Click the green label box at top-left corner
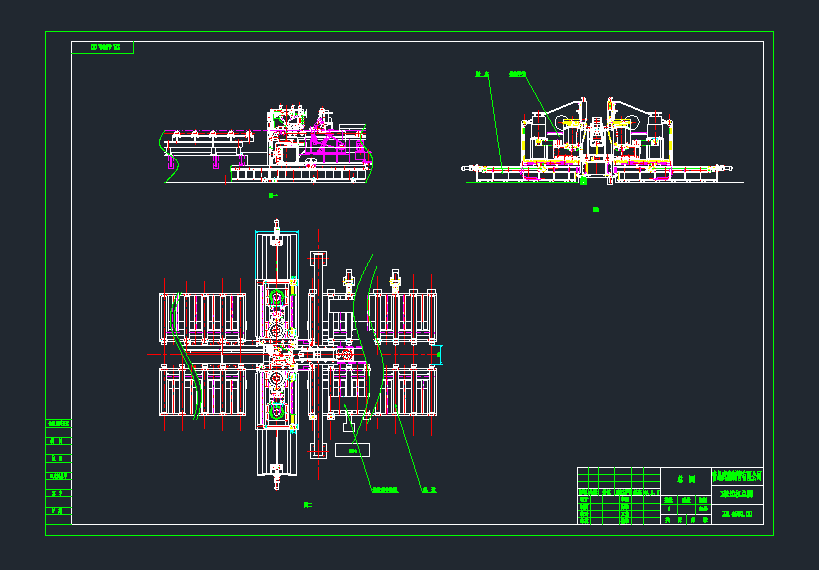Screen dimensions: 819x570 103,47
